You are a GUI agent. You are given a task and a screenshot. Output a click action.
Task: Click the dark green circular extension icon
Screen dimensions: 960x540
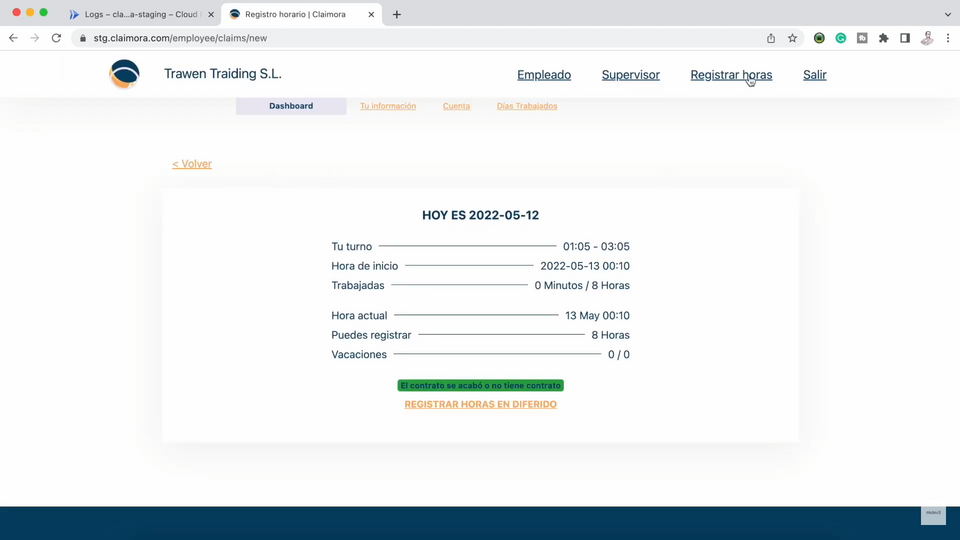click(819, 38)
